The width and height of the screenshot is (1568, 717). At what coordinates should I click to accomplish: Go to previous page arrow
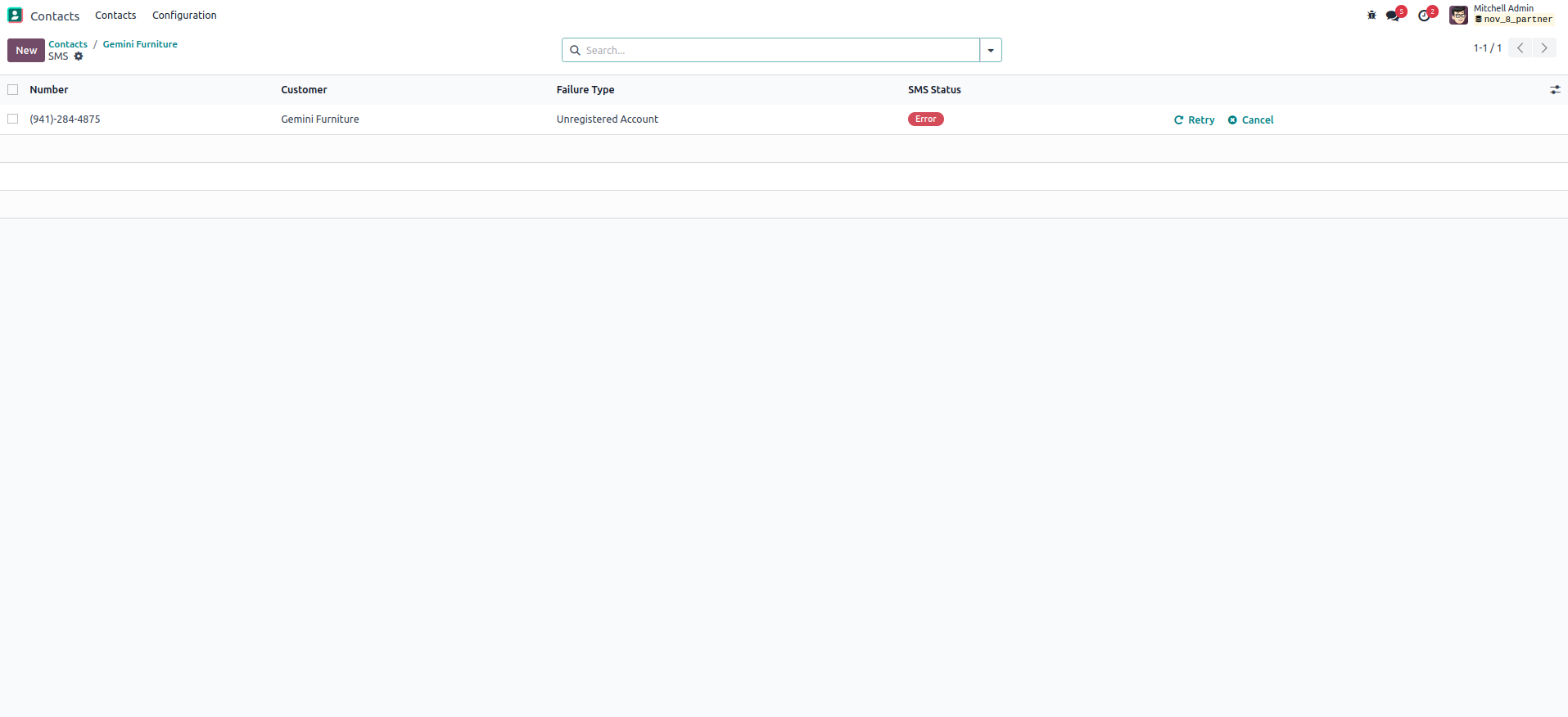[x=1521, y=48]
